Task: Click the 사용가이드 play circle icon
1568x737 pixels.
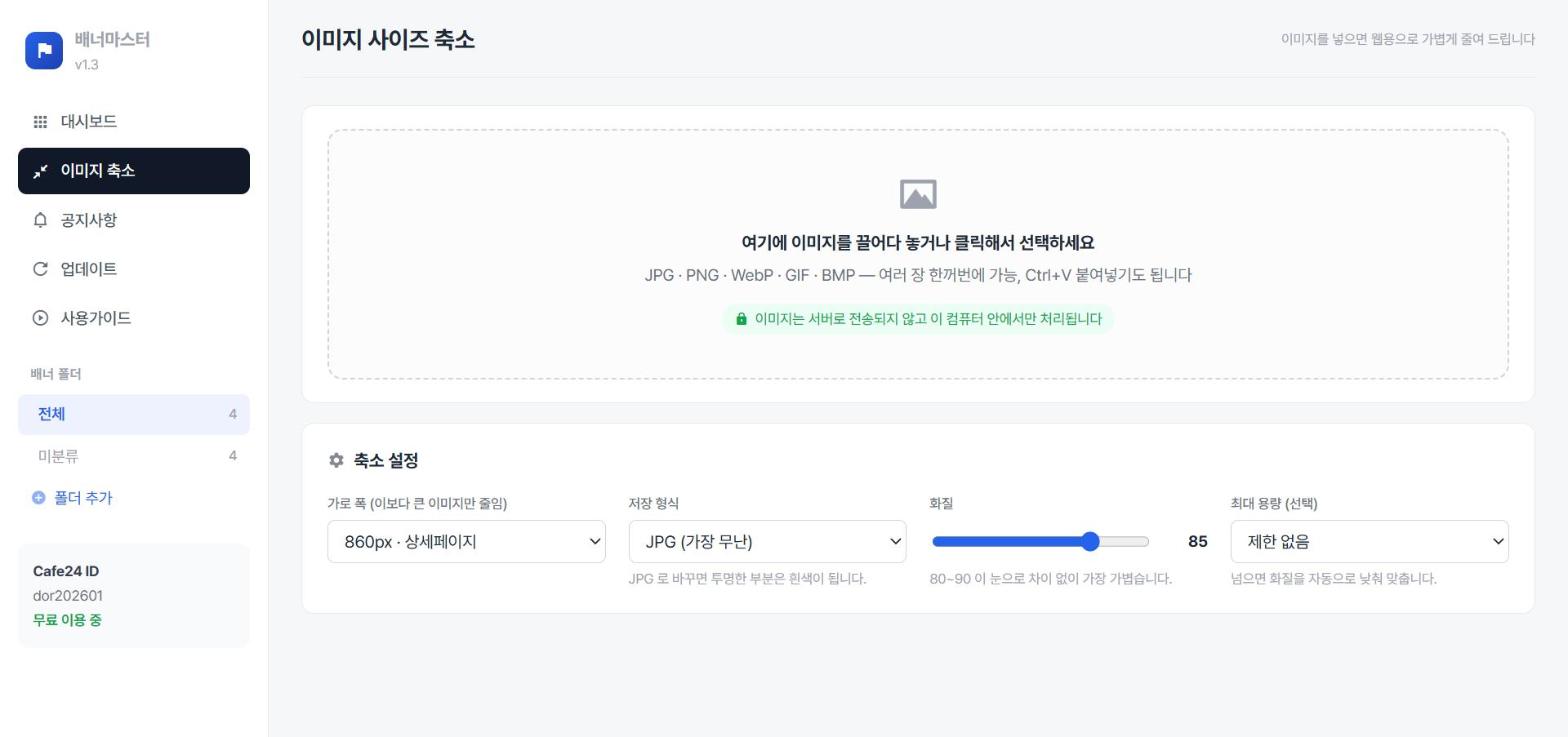Action: point(40,318)
